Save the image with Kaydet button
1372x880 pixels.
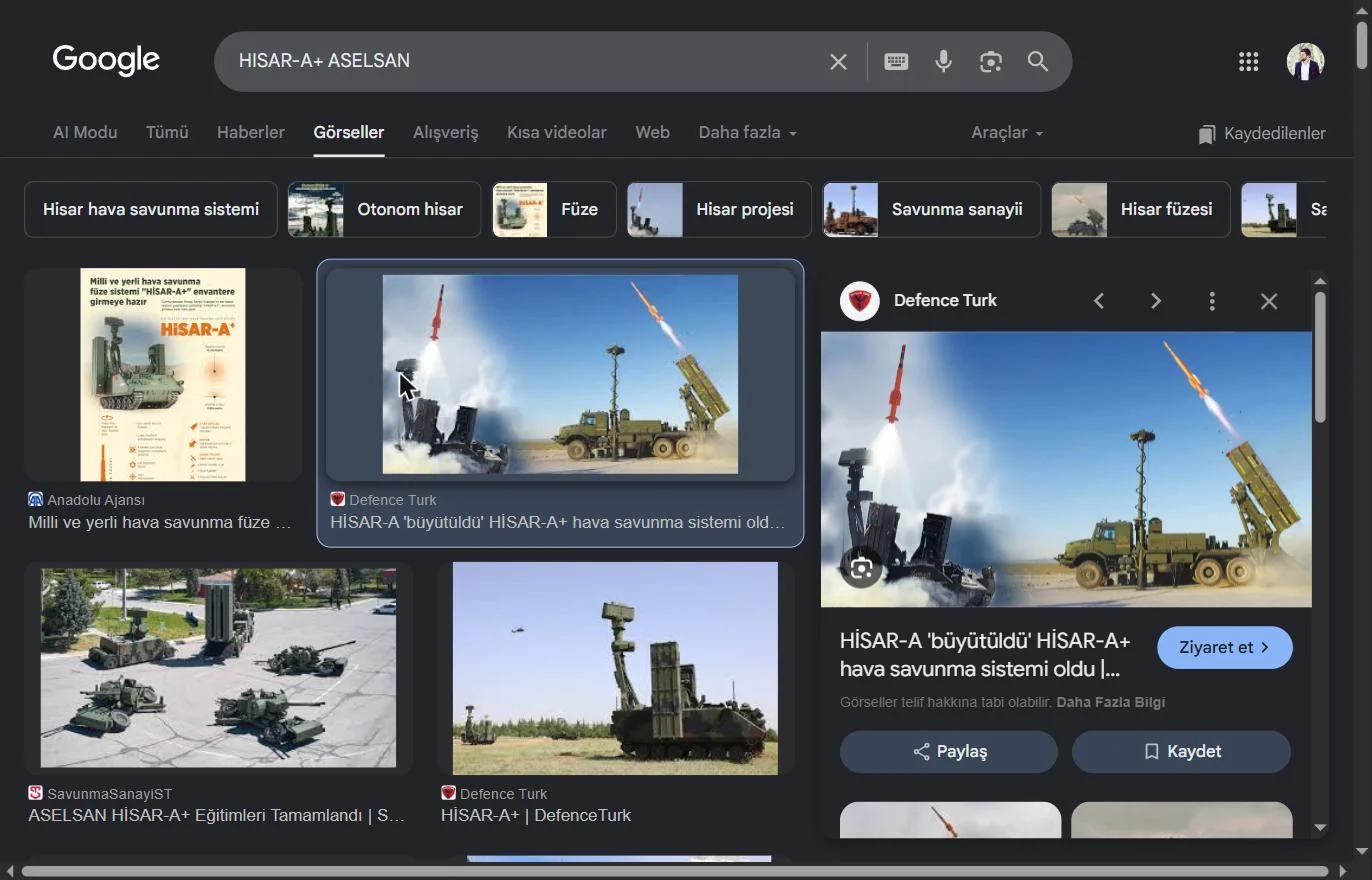[x=1181, y=751]
